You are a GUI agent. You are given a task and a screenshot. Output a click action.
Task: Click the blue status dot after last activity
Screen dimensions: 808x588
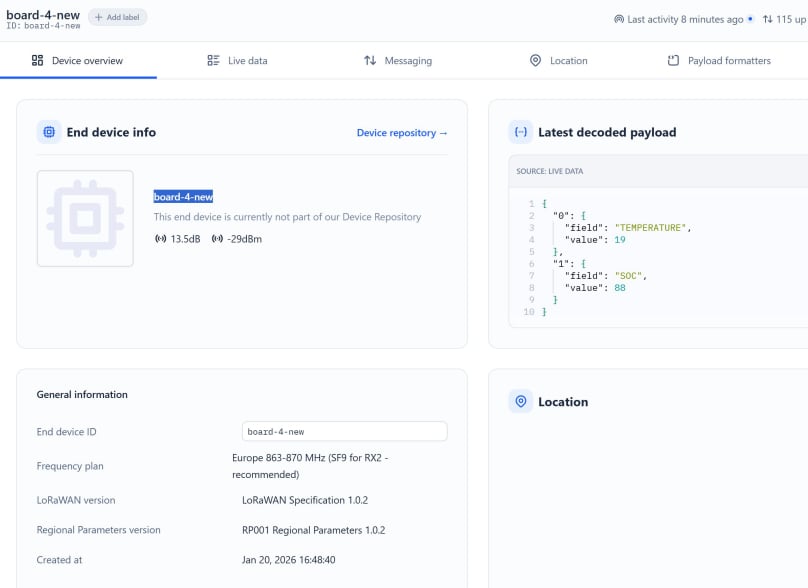[750, 19]
